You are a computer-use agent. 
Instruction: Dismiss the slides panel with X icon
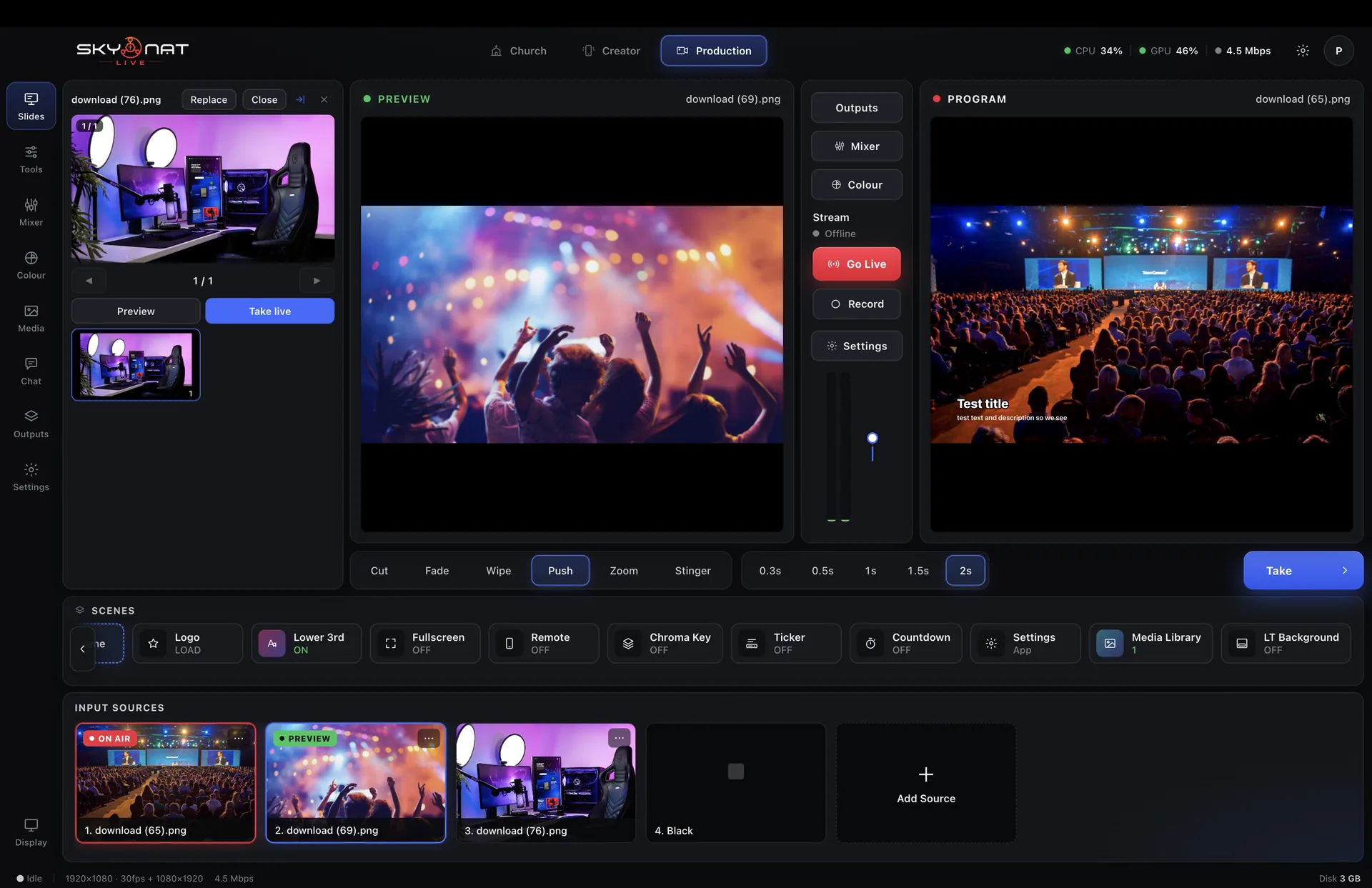[x=324, y=99]
